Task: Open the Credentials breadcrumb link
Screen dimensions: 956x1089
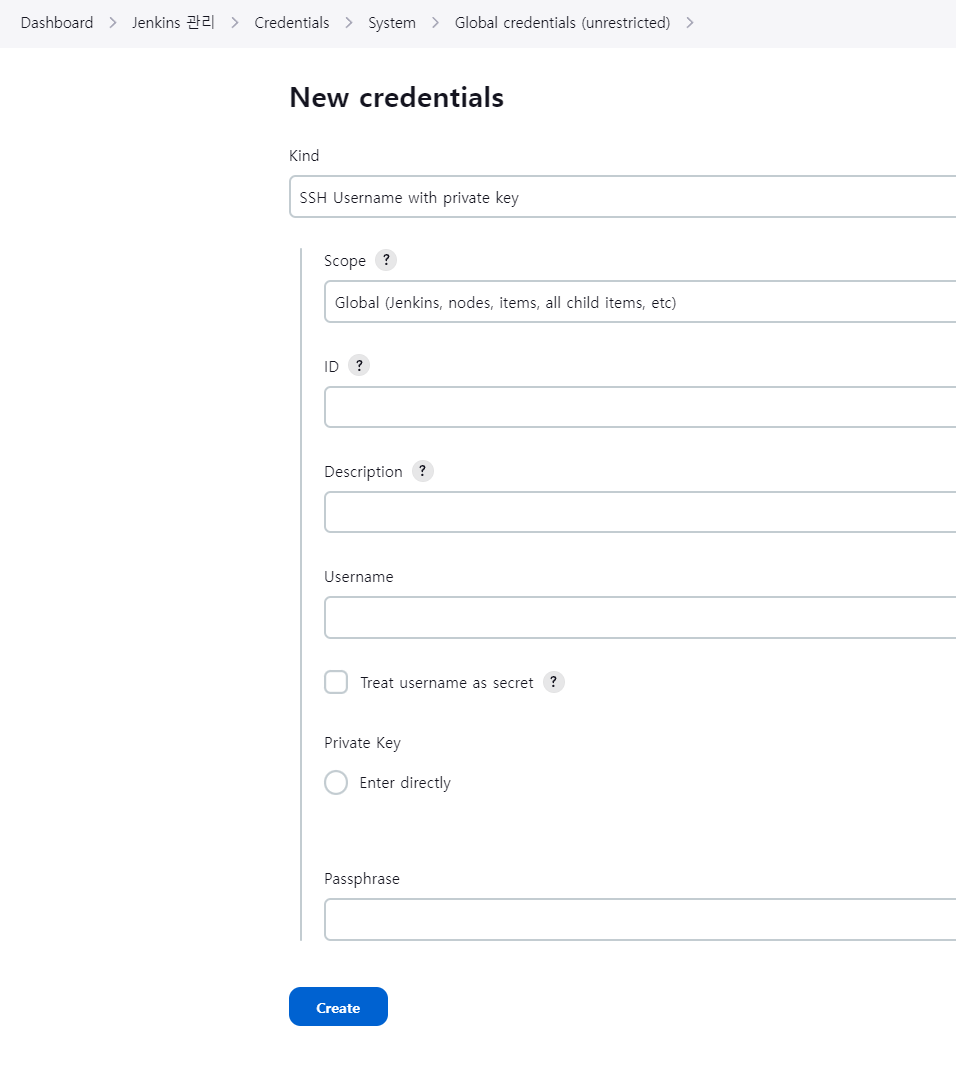Action: click(292, 23)
